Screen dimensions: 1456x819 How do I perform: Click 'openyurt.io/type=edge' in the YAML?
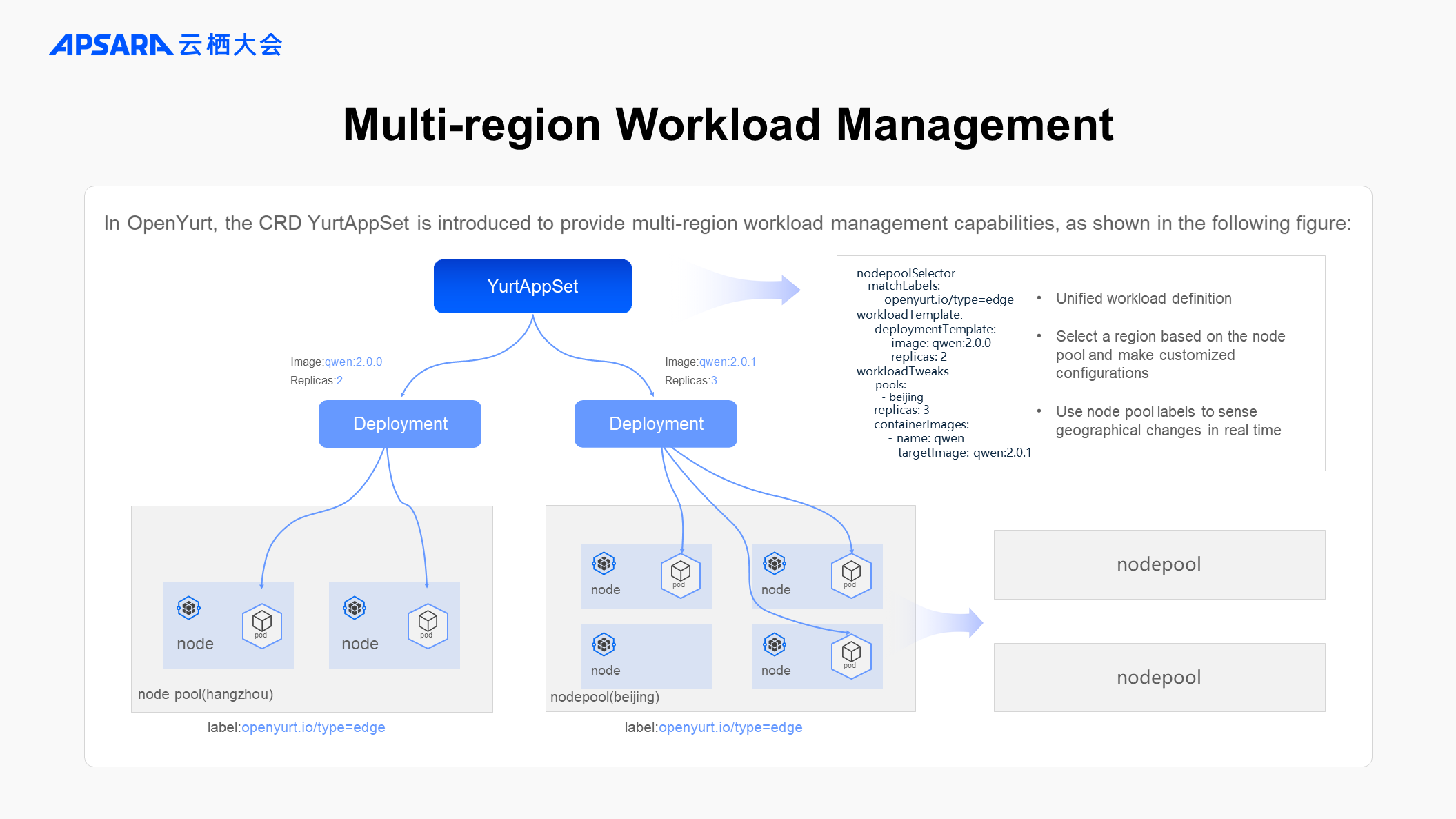pyautogui.click(x=949, y=299)
